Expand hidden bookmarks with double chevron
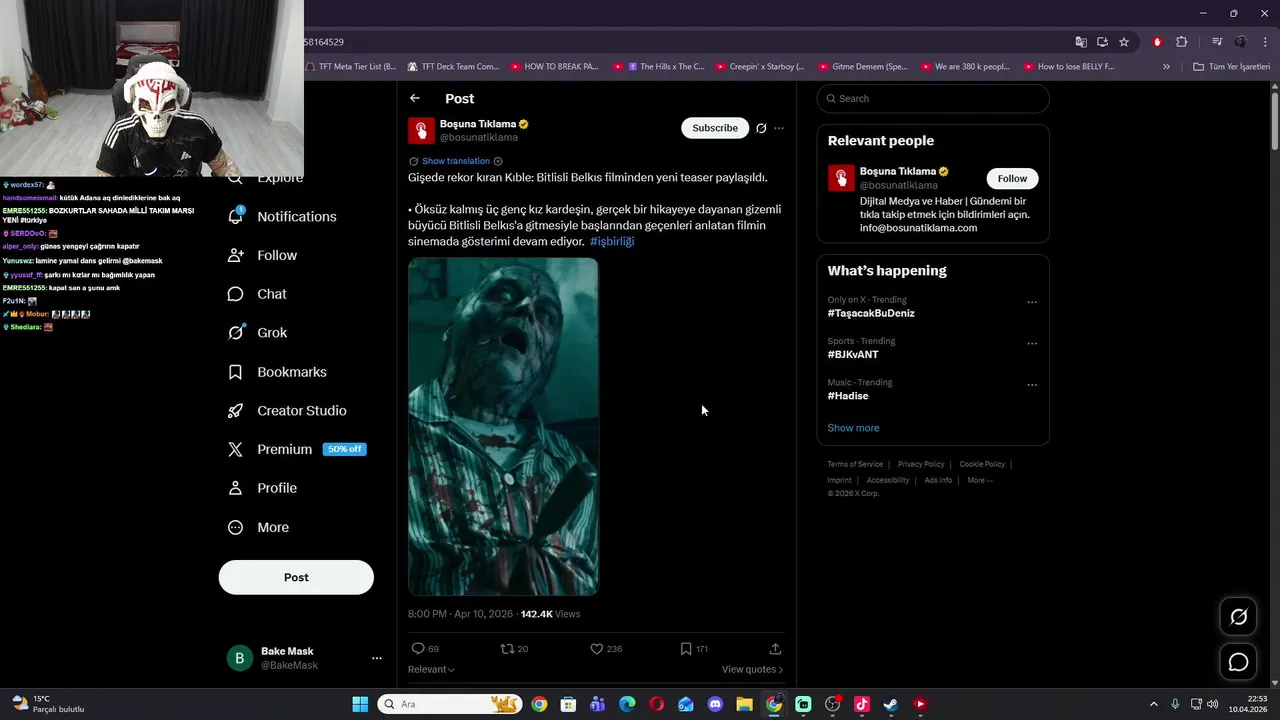This screenshot has width=1280, height=720. pos(1166,67)
